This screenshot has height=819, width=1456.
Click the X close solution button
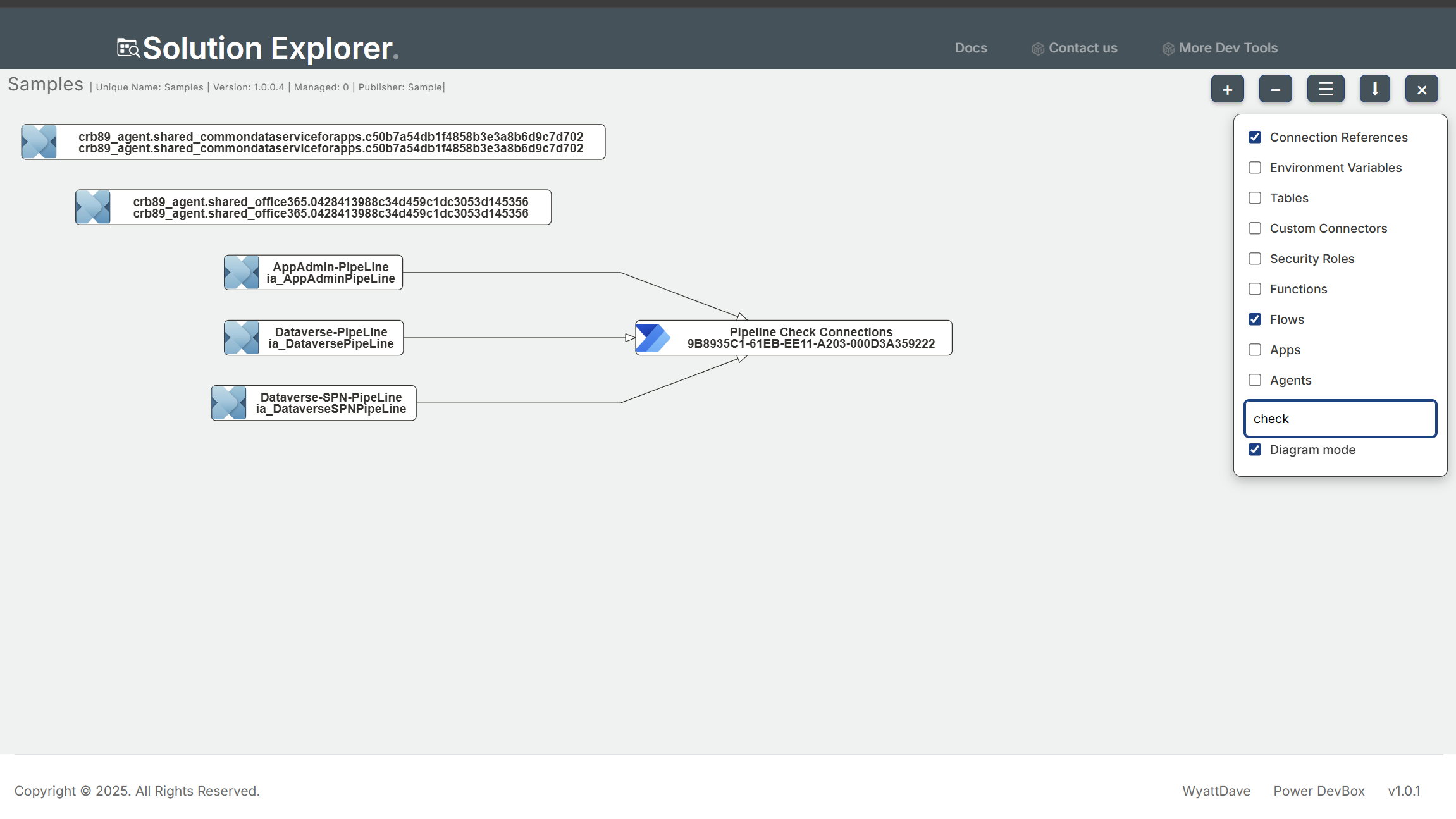[1421, 89]
